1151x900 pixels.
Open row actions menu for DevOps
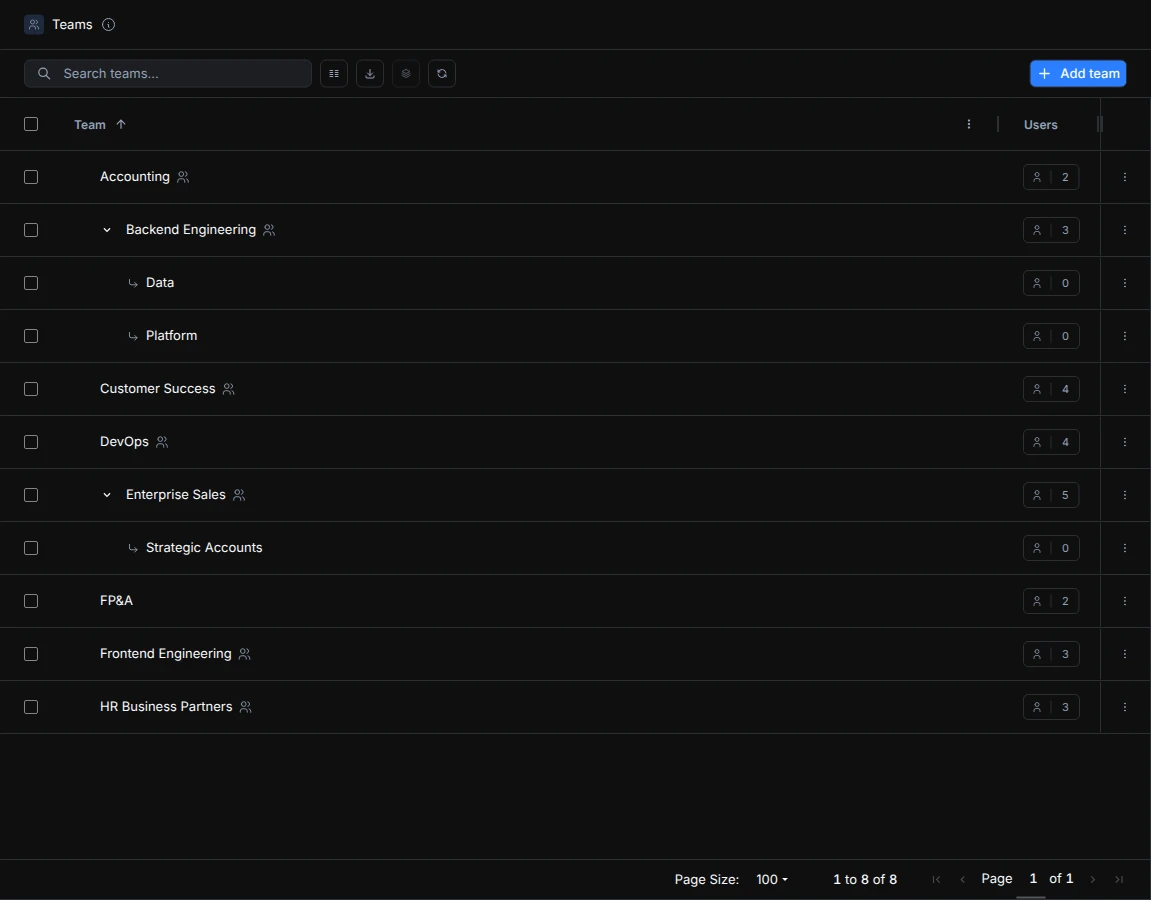(1125, 442)
